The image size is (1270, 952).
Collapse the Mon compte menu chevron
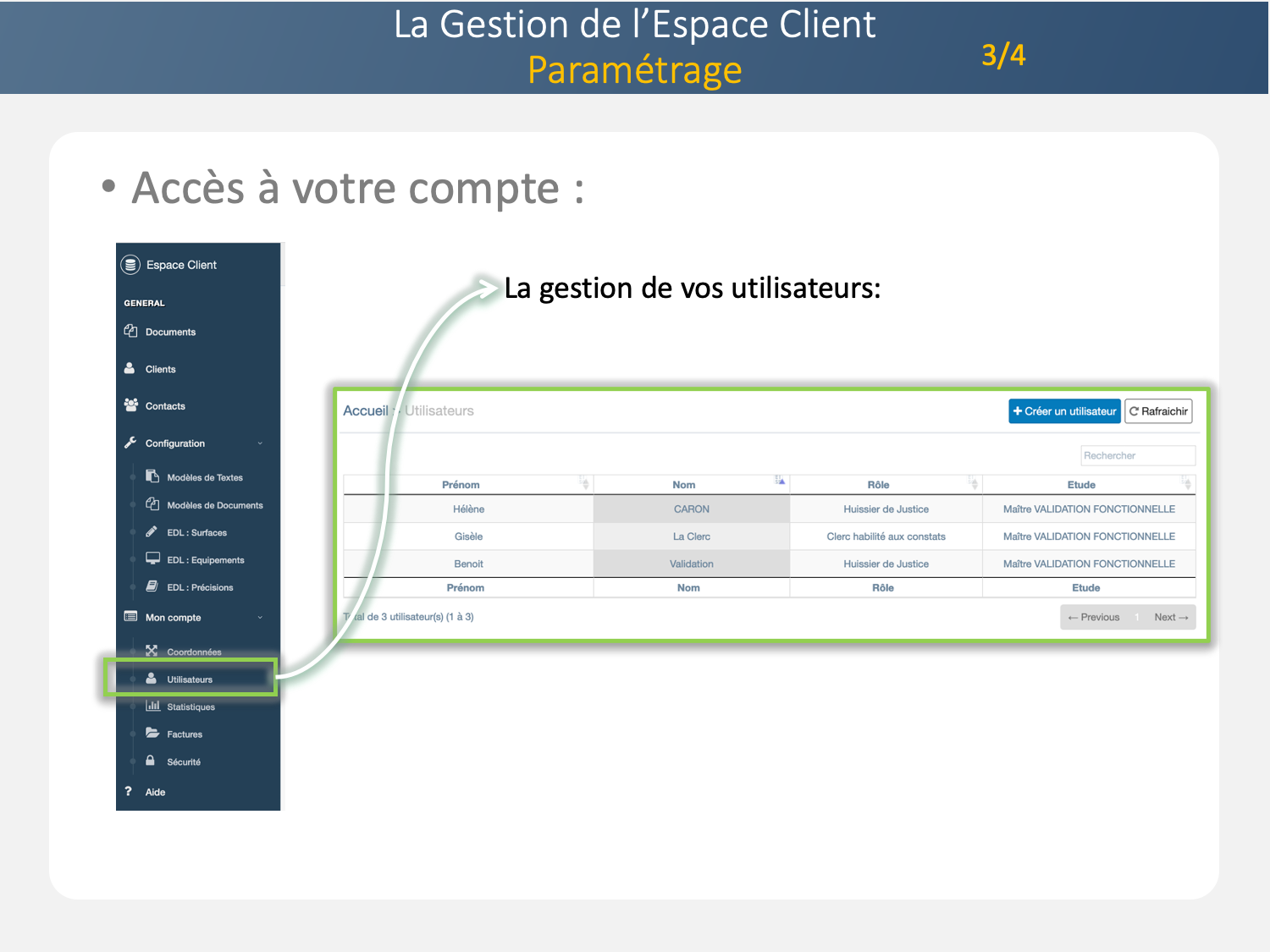pyautogui.click(x=260, y=618)
